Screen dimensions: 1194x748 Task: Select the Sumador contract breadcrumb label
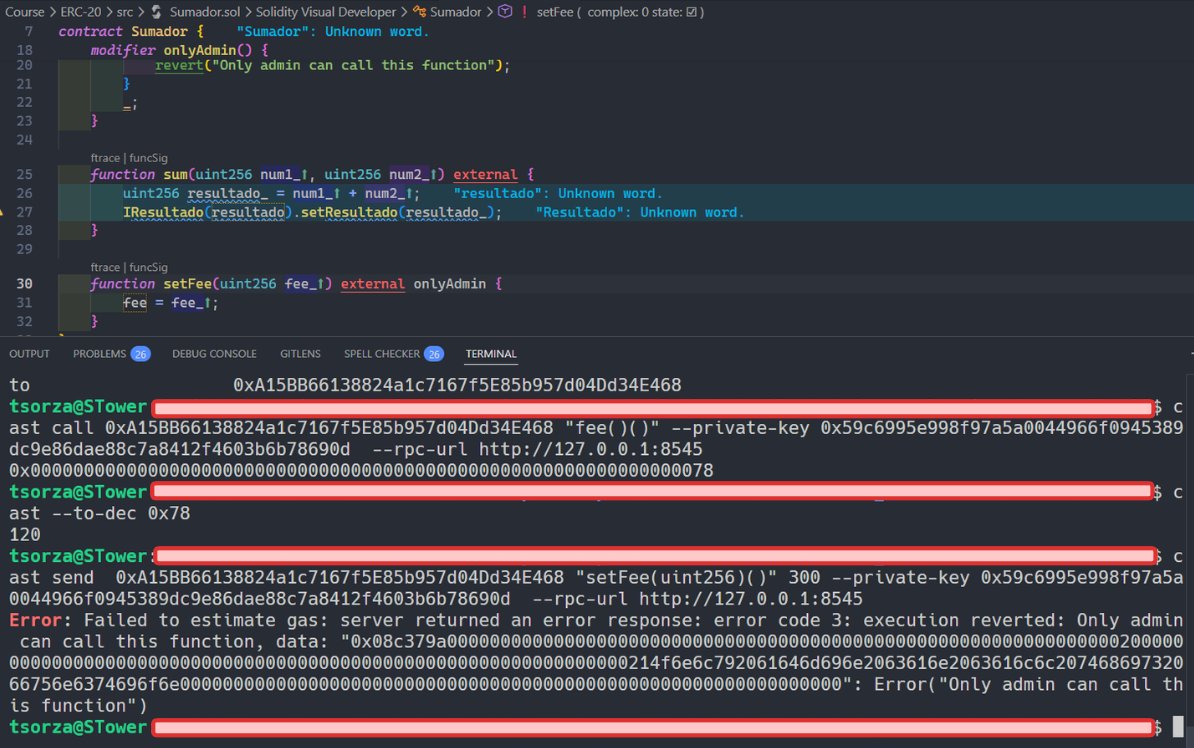pos(455,11)
